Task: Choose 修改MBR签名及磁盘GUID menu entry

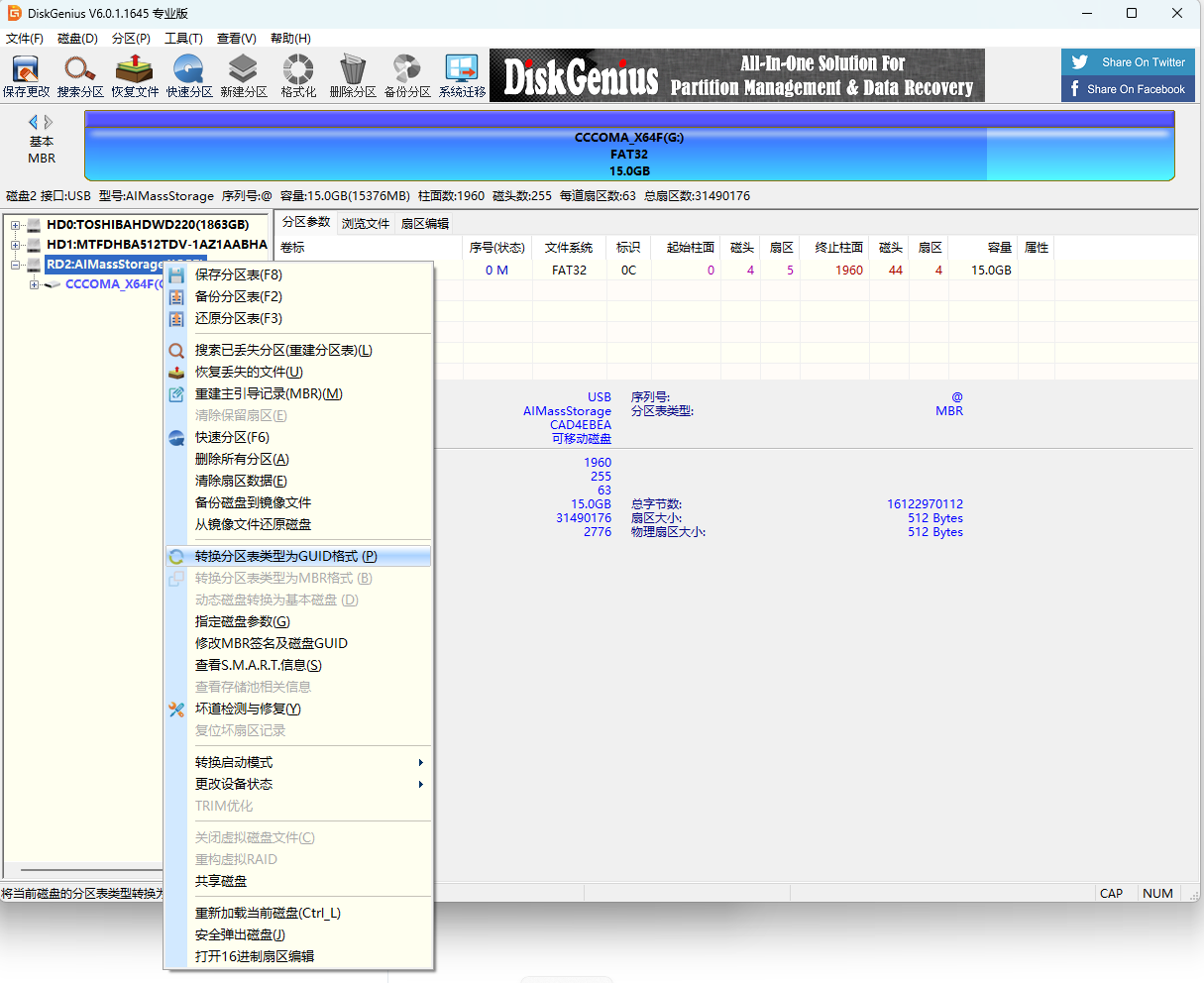Action: pos(298,643)
